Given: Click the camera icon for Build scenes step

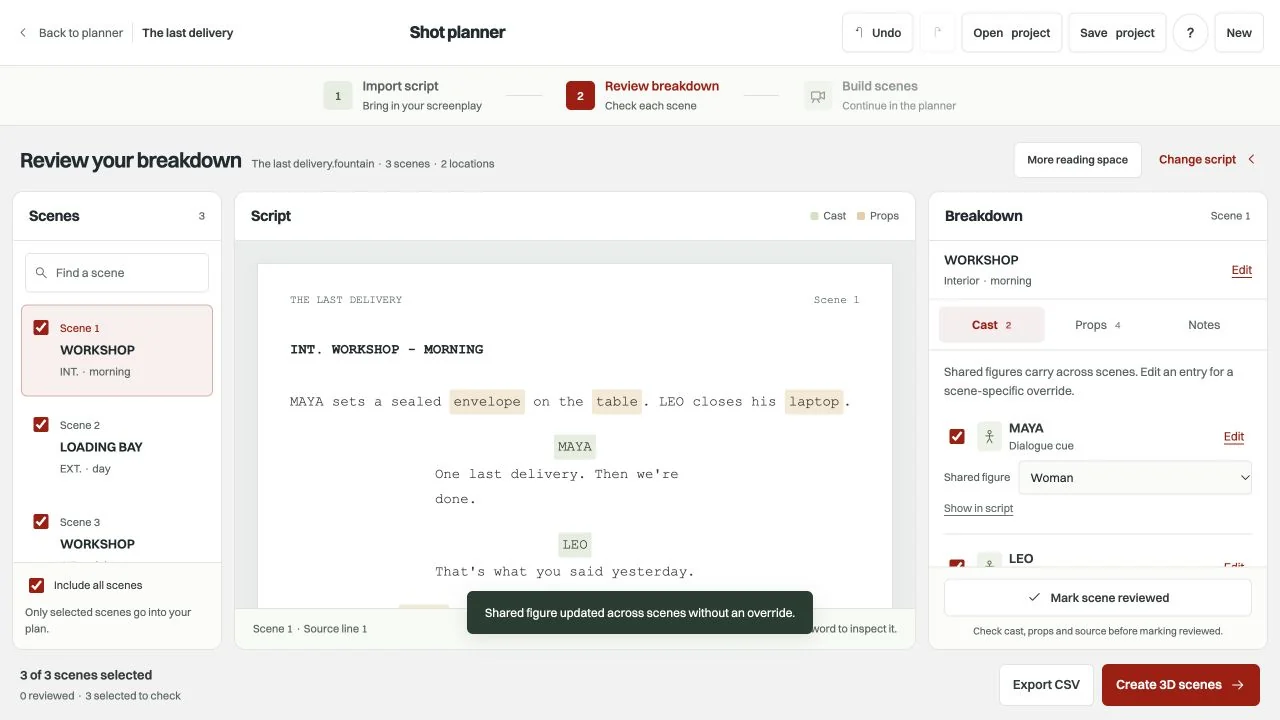Looking at the screenshot, I should coord(818,96).
